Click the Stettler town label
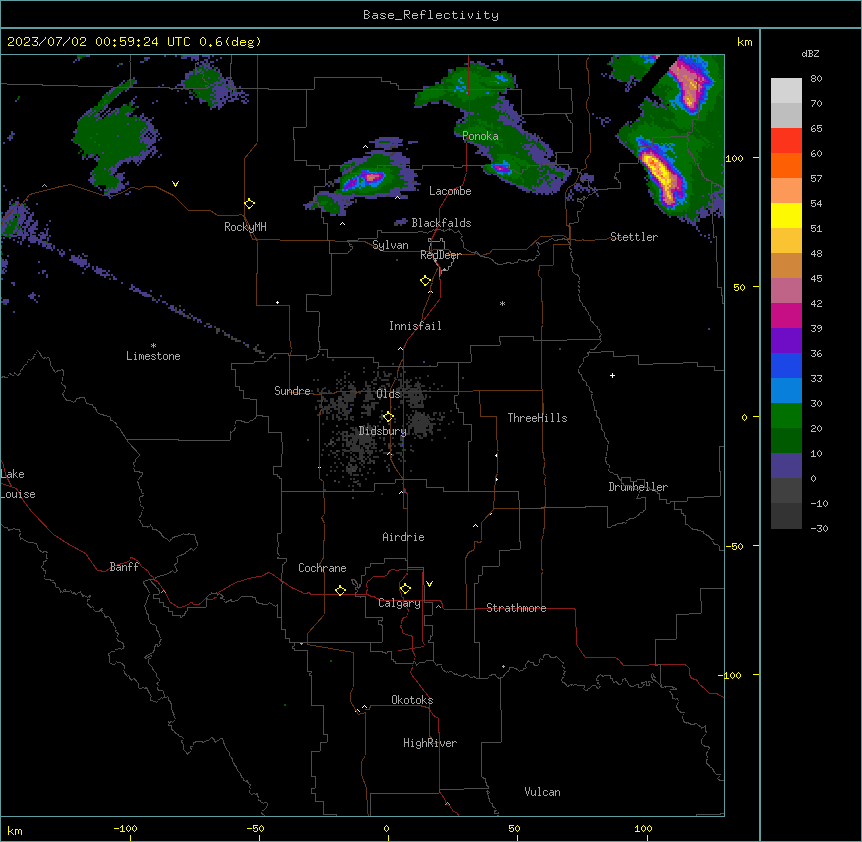The height and width of the screenshot is (842, 862). click(634, 237)
